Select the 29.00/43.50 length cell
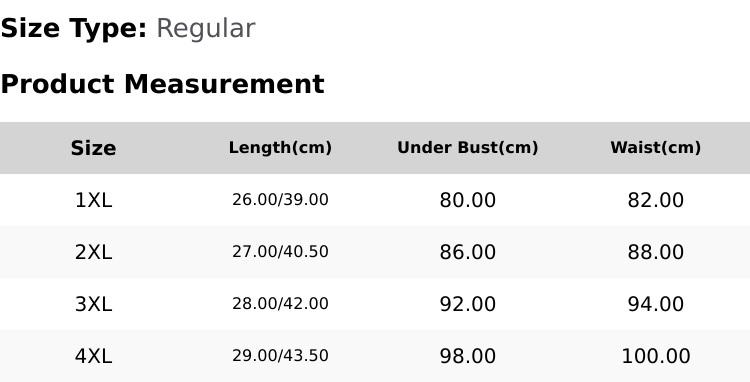This screenshot has width=750, height=382. coord(280,356)
